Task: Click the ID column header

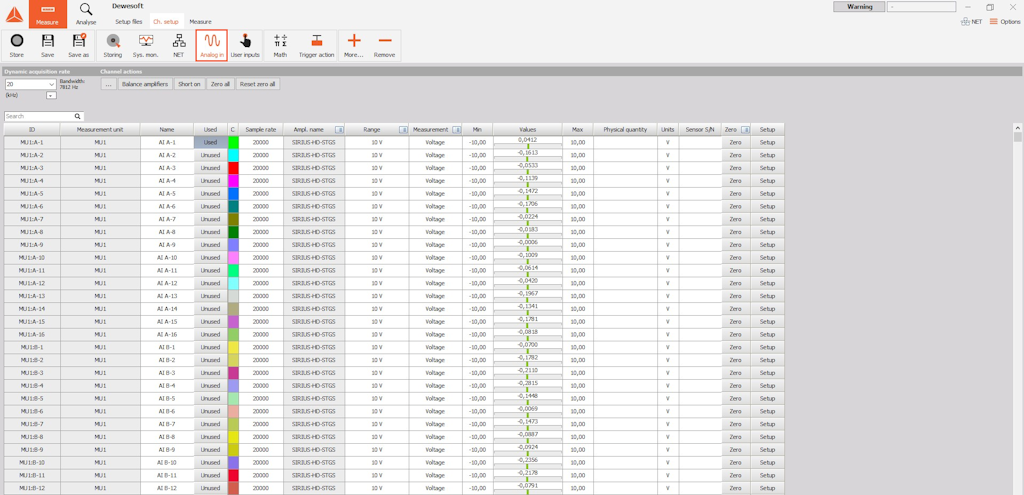Action: 32,129
